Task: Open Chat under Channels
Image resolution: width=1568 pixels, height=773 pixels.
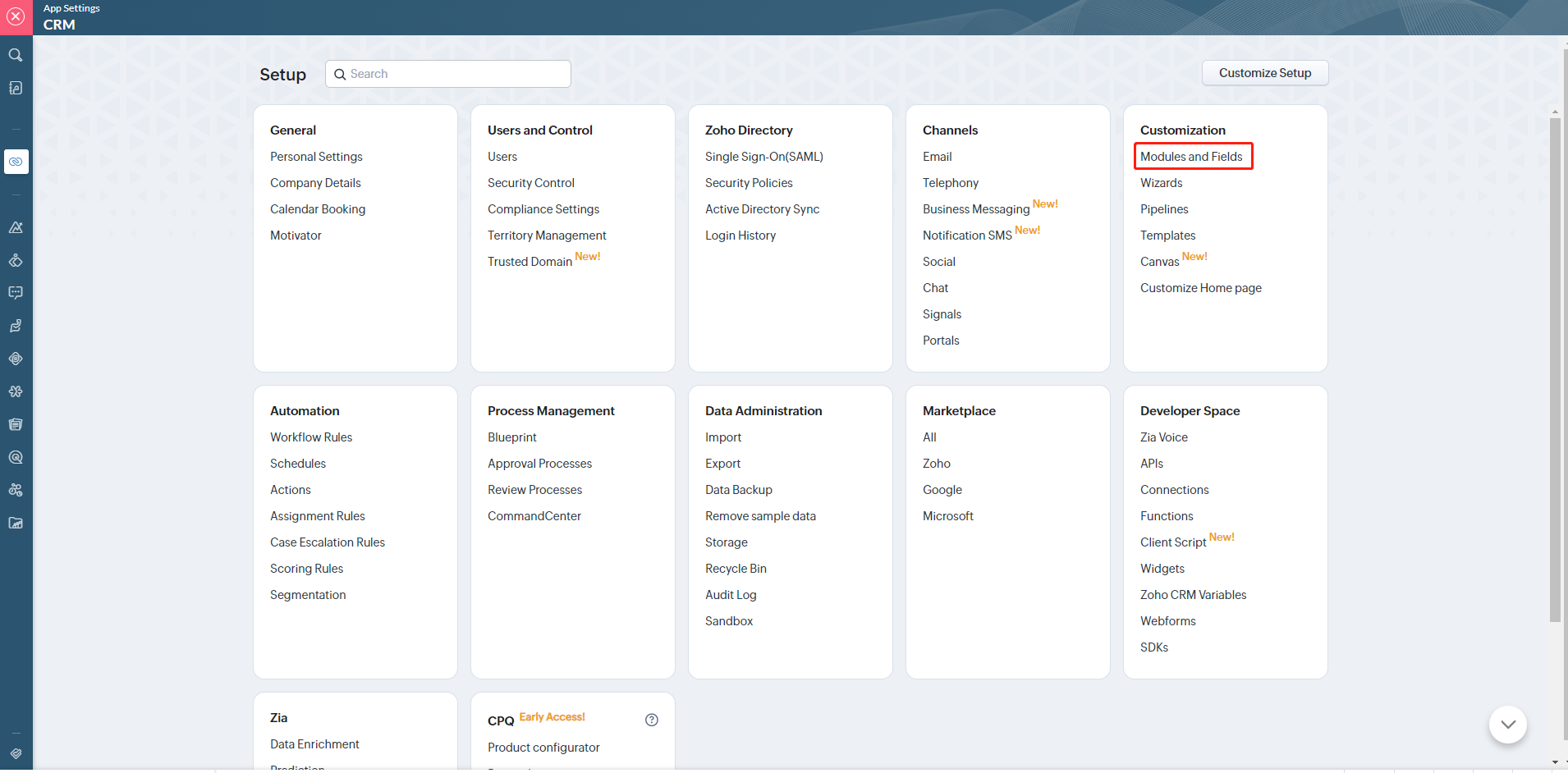Action: coord(935,288)
